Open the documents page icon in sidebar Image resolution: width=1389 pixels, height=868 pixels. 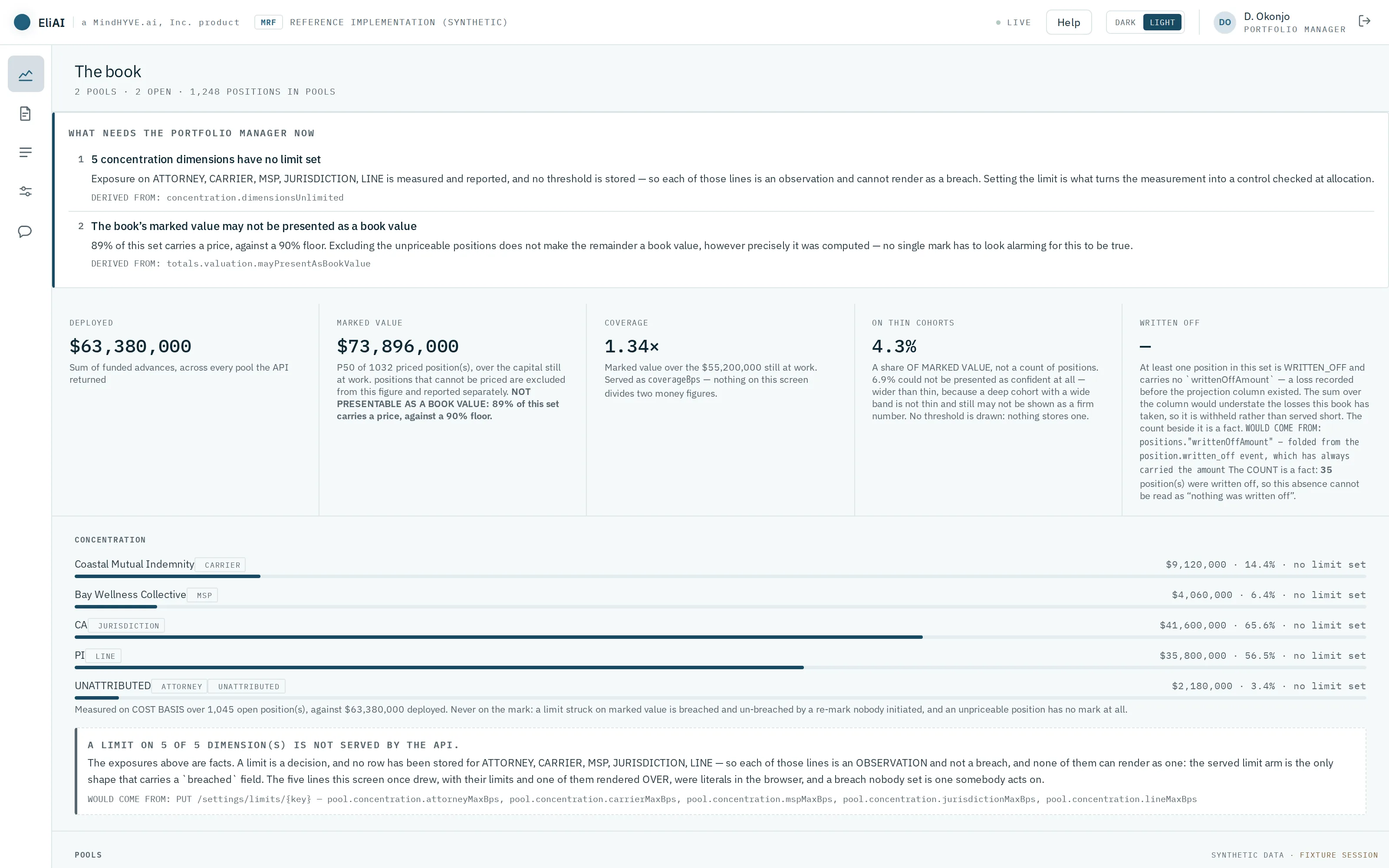click(x=25, y=114)
